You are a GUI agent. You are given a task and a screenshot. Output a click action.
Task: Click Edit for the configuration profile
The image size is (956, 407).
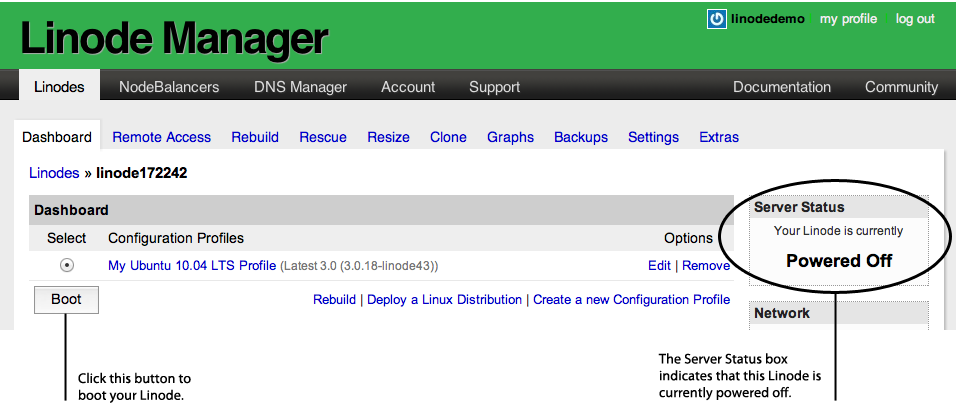point(659,266)
